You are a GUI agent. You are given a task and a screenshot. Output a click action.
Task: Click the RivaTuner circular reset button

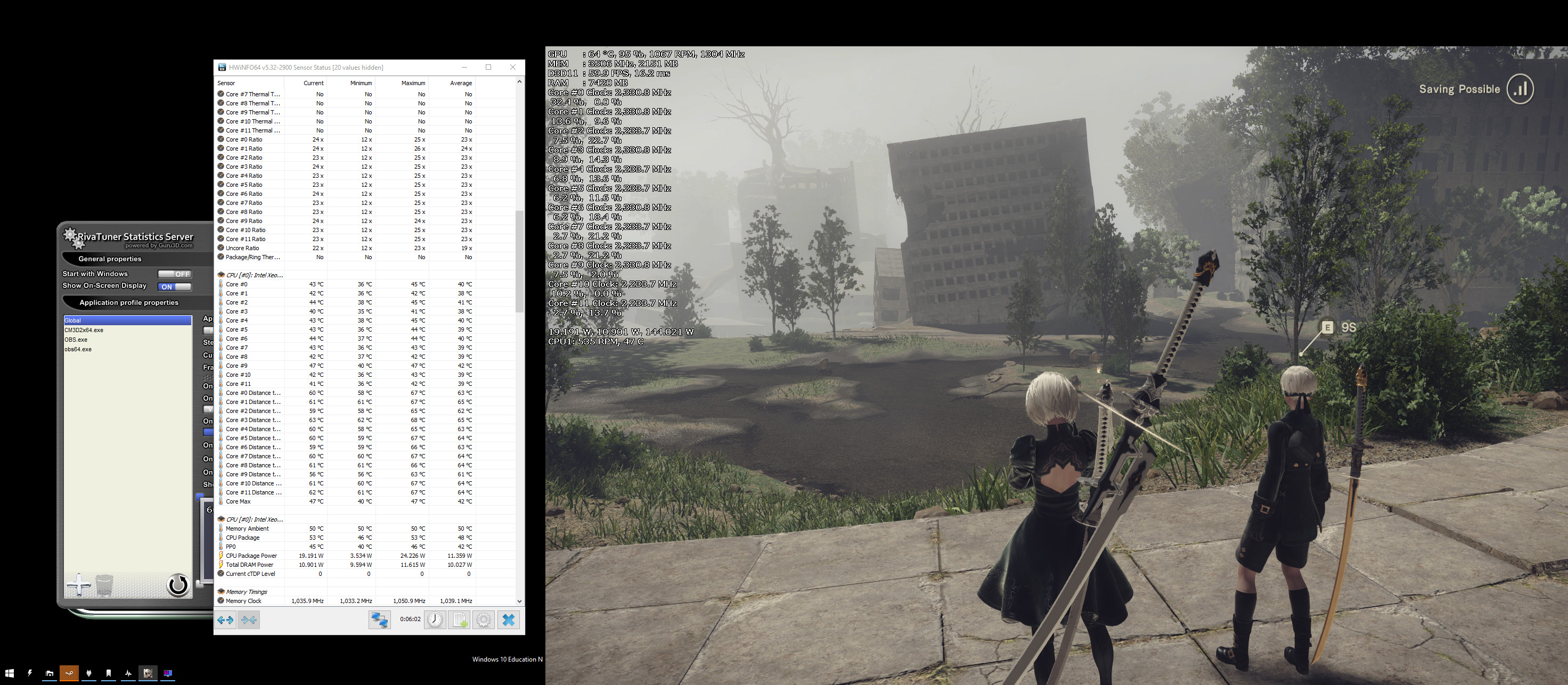coord(178,585)
